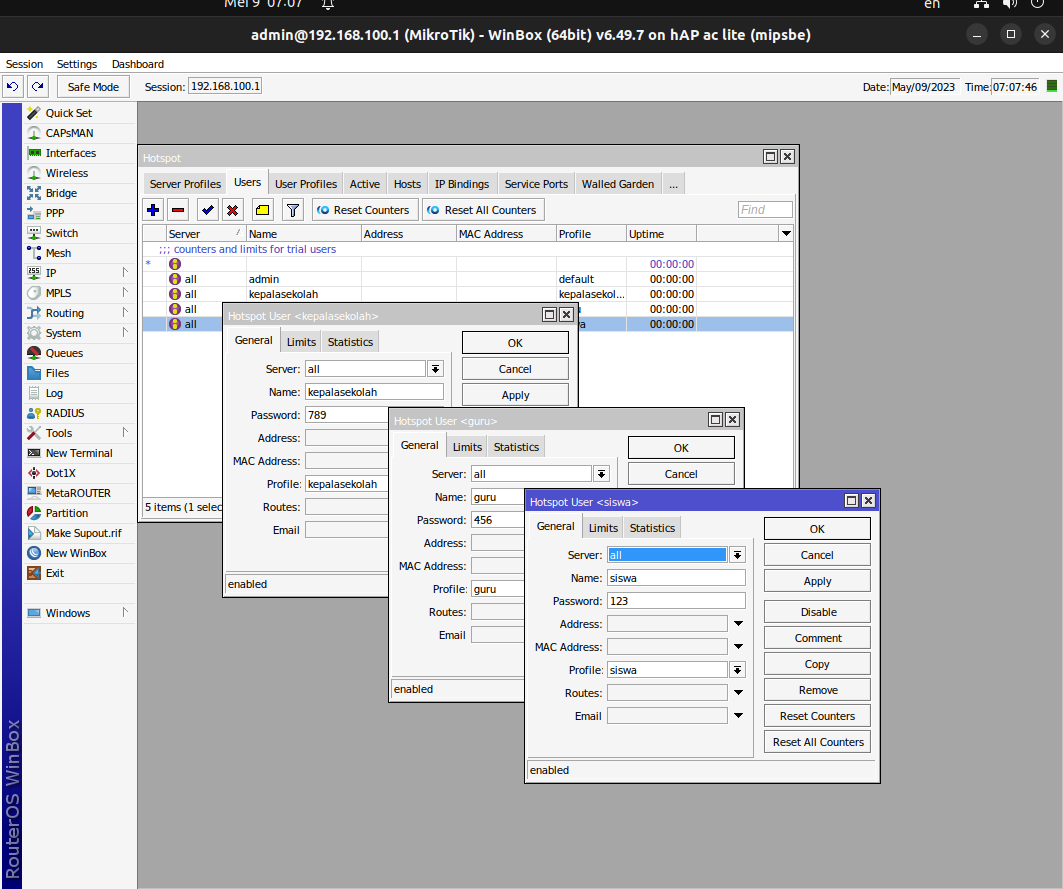The image size is (1063, 889).
Task: Expand MAC Address field in siswa dialog
Action: [738, 647]
